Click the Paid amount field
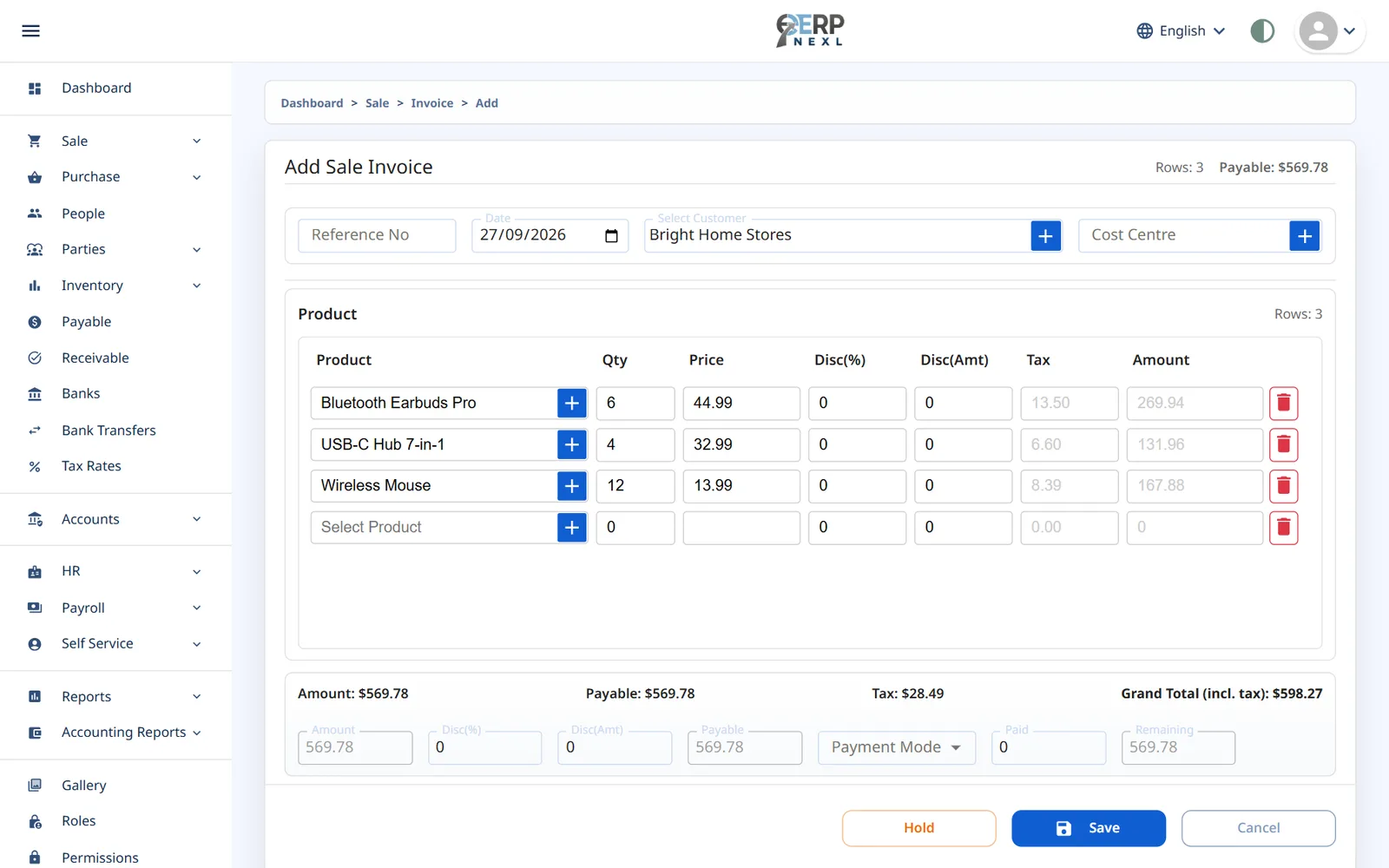The height and width of the screenshot is (868, 1389). (x=1049, y=747)
